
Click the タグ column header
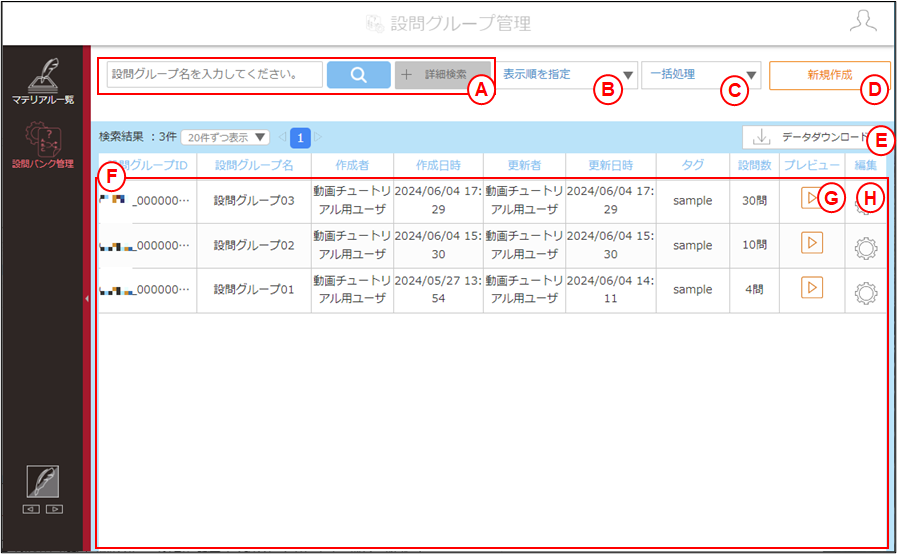[x=693, y=165]
